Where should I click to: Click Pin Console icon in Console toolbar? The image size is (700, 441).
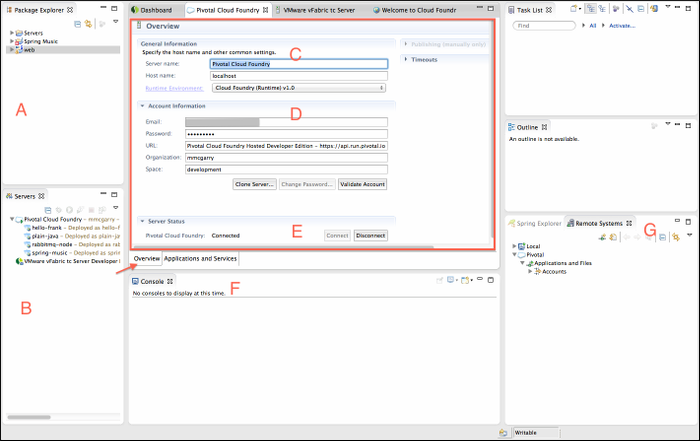tap(440, 280)
